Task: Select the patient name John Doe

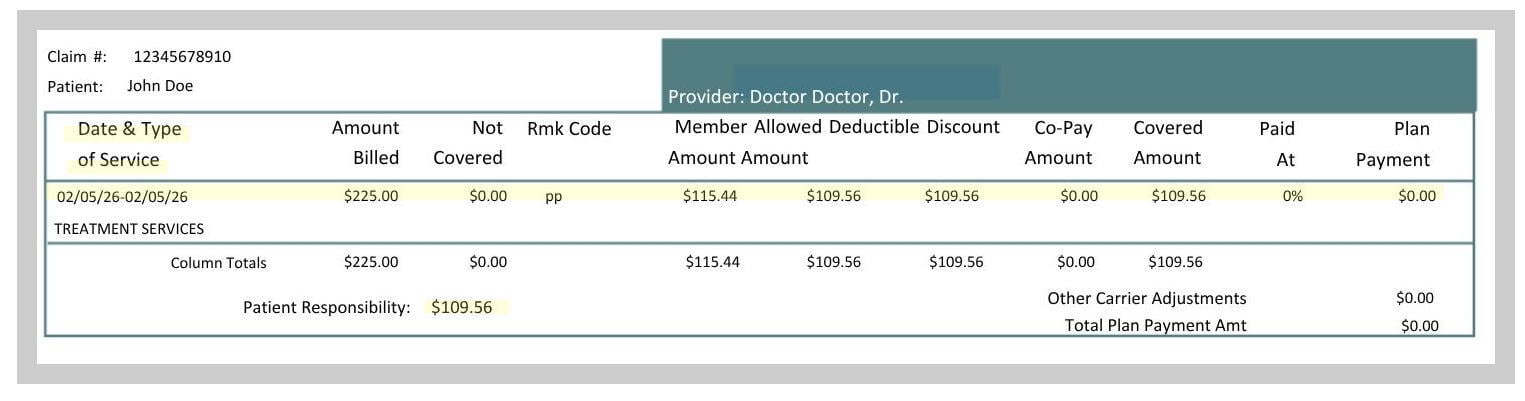Action: tap(160, 86)
